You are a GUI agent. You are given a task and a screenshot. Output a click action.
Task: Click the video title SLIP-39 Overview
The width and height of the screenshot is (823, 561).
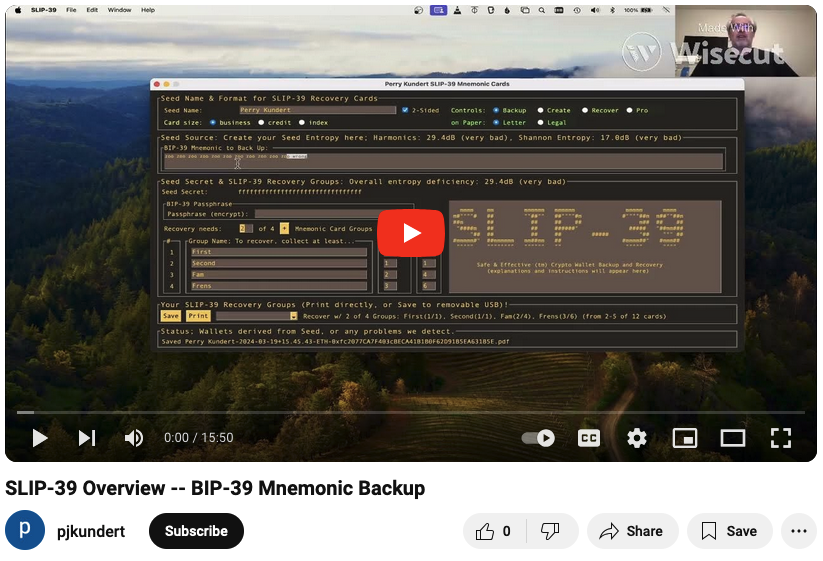tap(215, 488)
